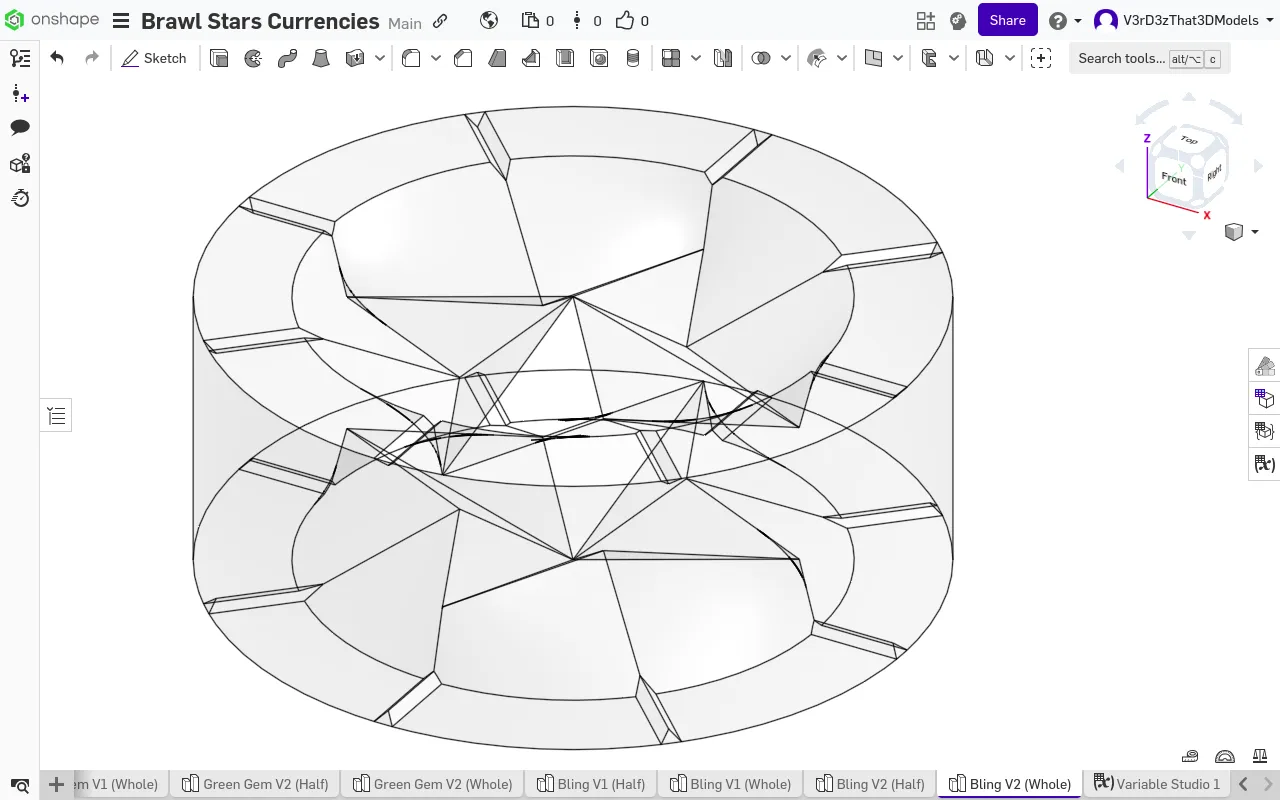Viewport: 1280px width, 800px height.
Task: Select the Rib tool
Action: [531, 58]
